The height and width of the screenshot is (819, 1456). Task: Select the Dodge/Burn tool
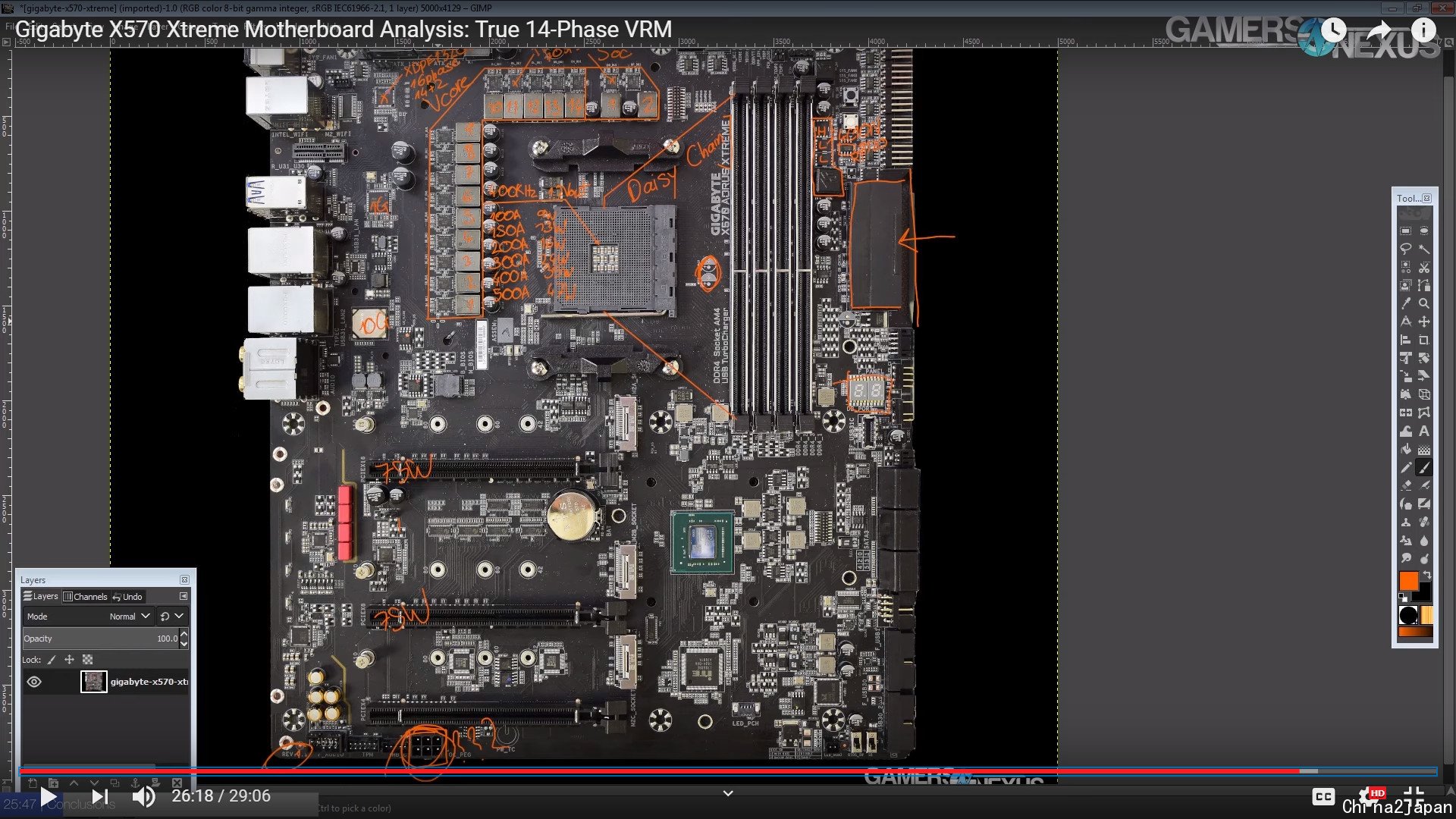[1424, 559]
